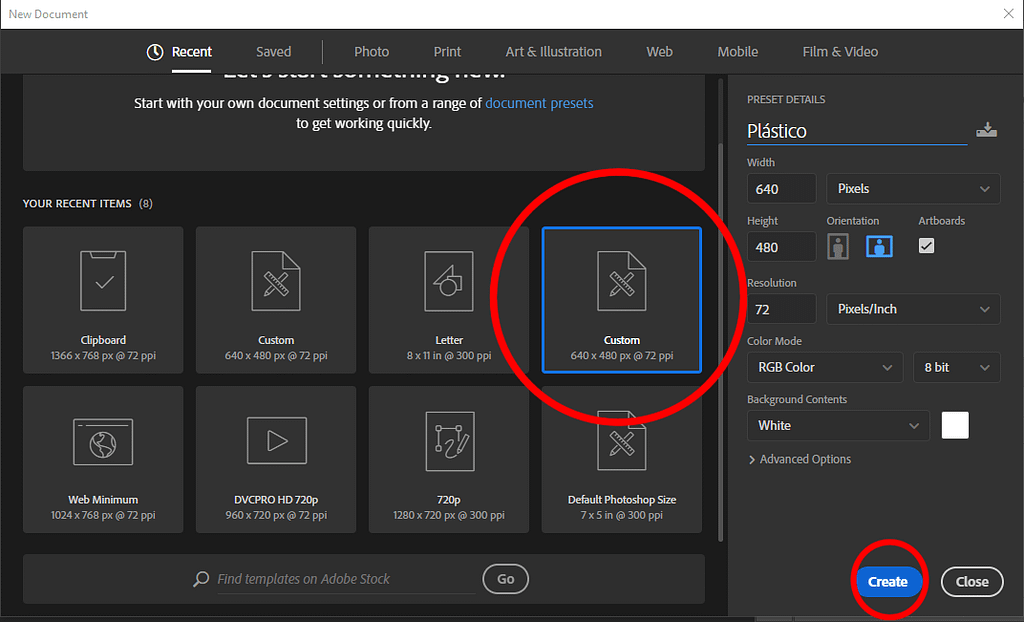
Task: Select portrait orientation icon
Action: [838, 246]
